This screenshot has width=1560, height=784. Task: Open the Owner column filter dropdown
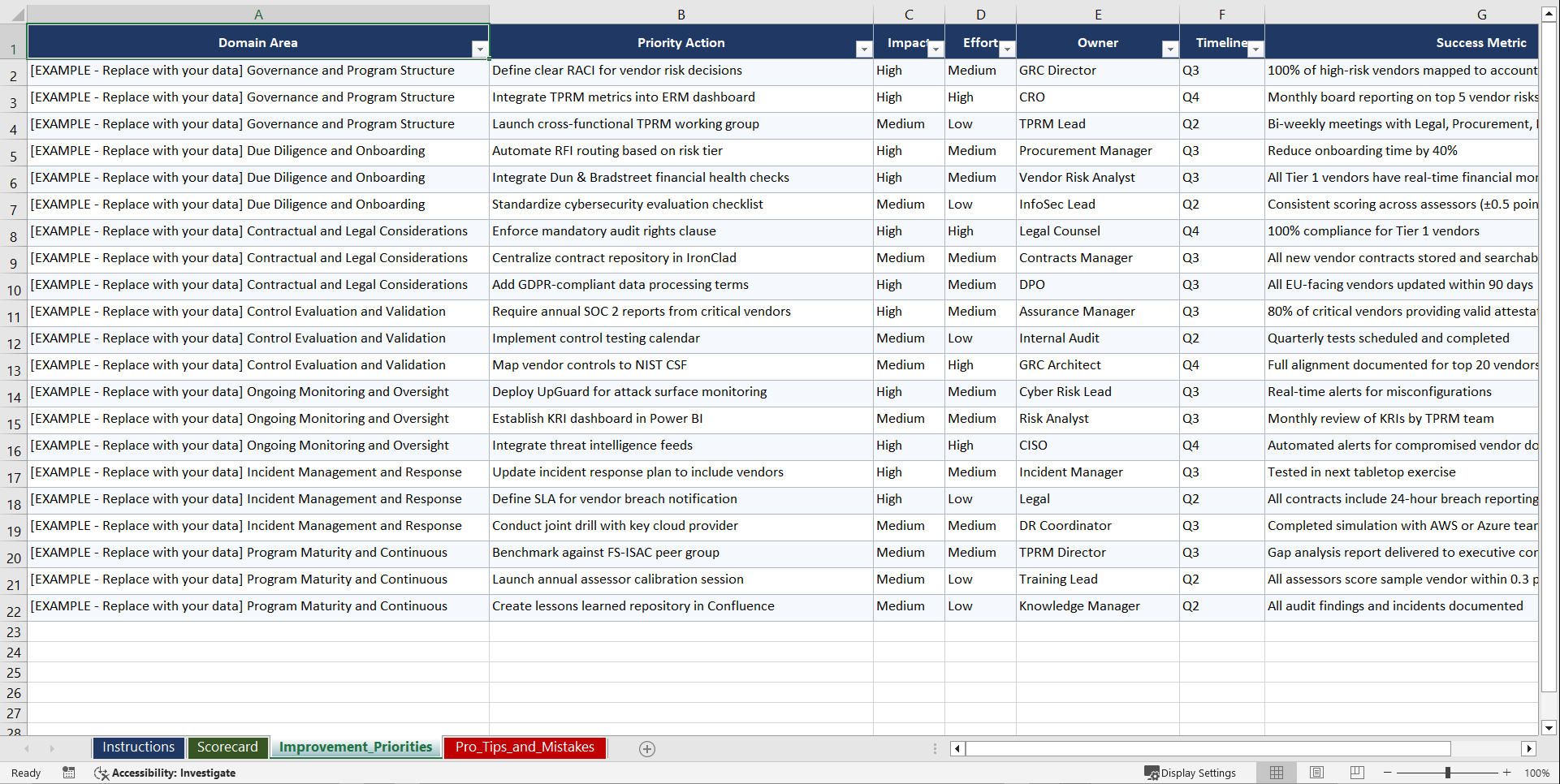click(1170, 49)
